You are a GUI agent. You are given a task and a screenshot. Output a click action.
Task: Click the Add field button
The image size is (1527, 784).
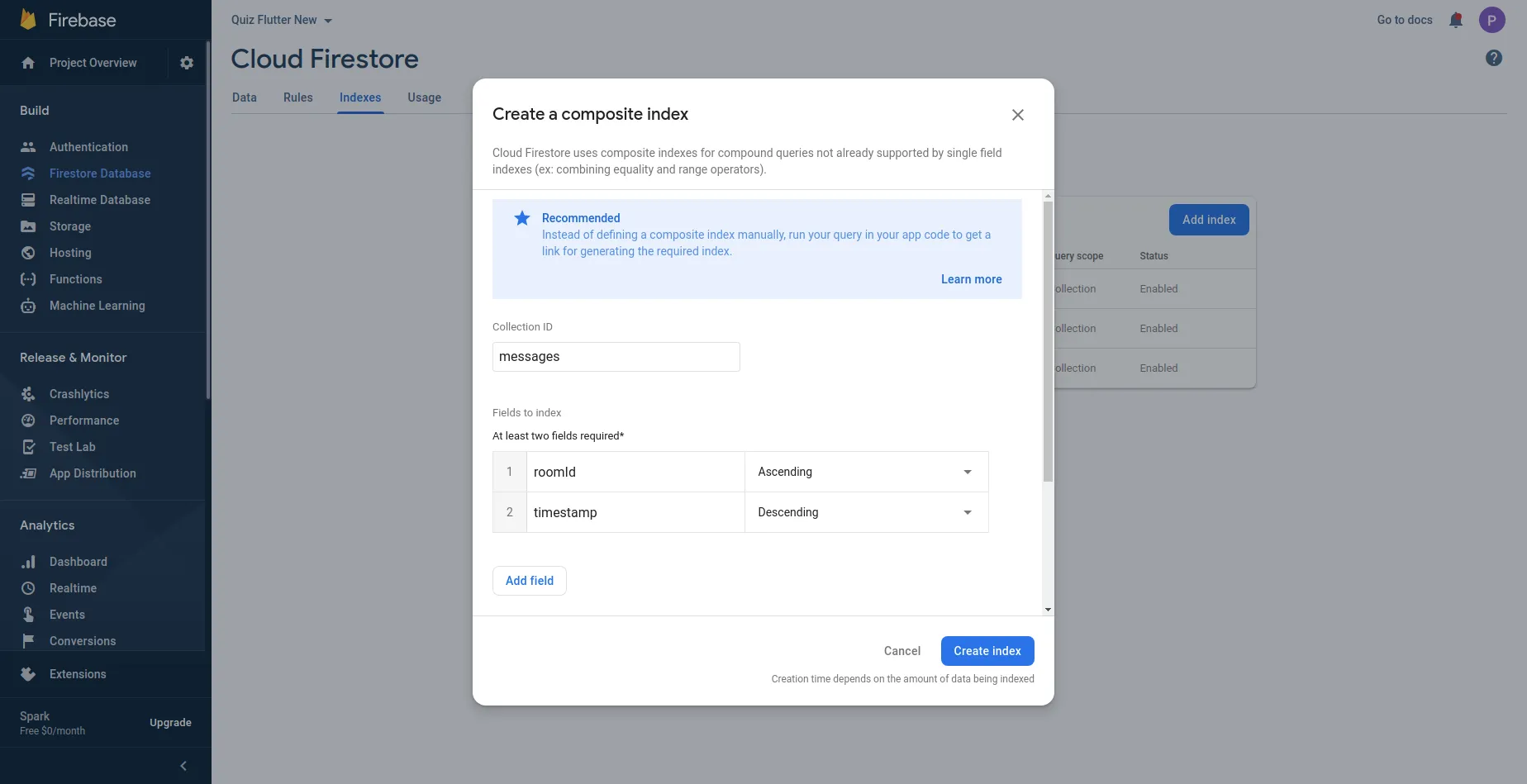(x=530, y=581)
